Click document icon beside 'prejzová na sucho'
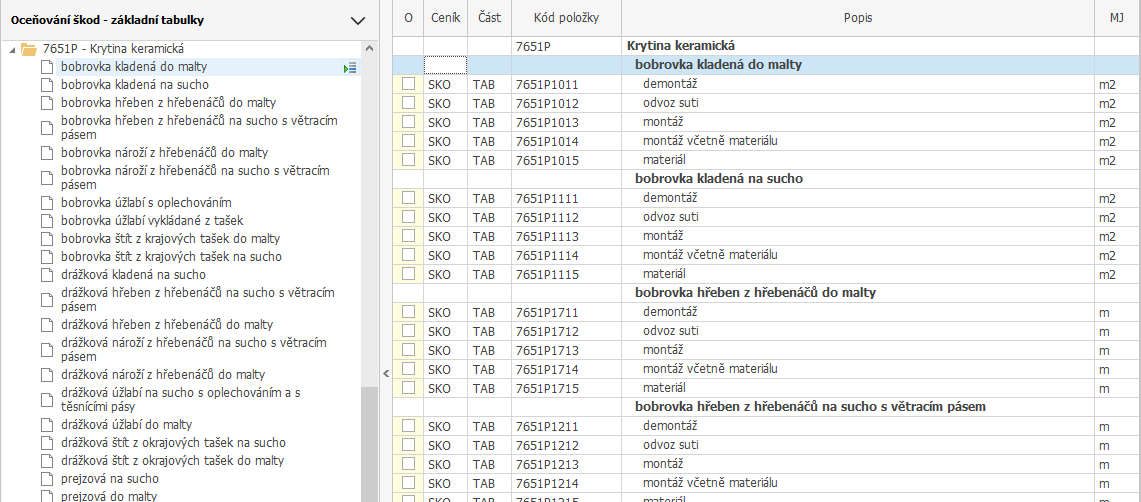The width and height of the screenshot is (1141, 502). coord(46,479)
